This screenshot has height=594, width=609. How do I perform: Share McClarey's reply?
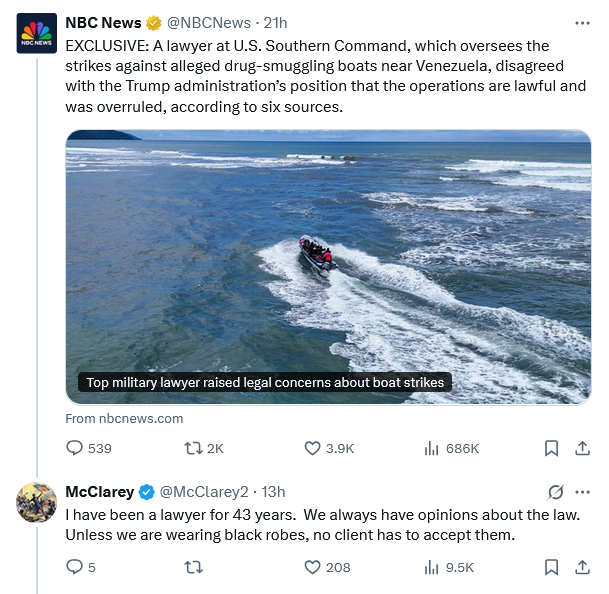(x=582, y=567)
